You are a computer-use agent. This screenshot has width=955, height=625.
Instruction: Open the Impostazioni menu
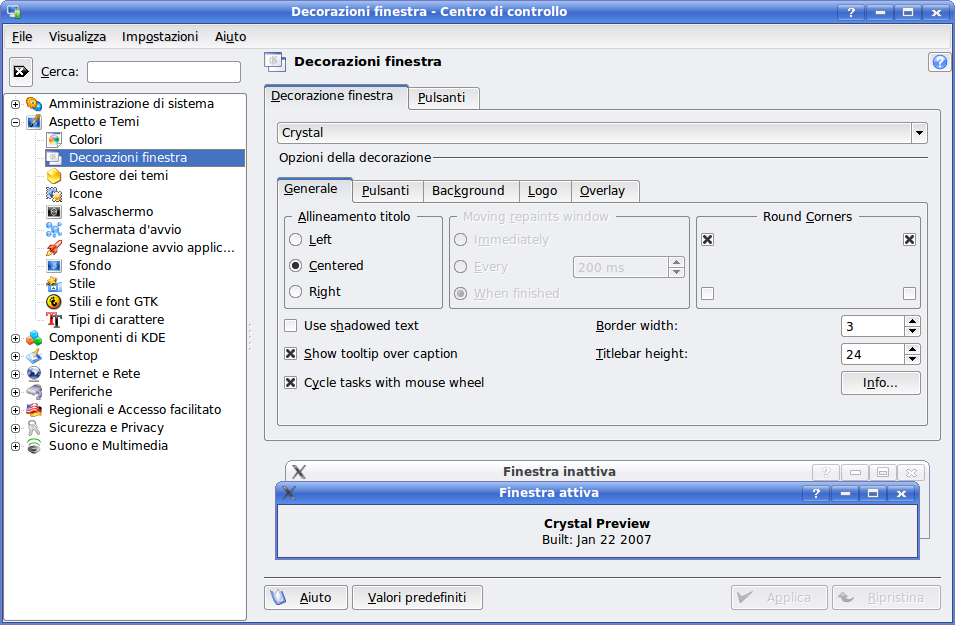pyautogui.click(x=160, y=36)
